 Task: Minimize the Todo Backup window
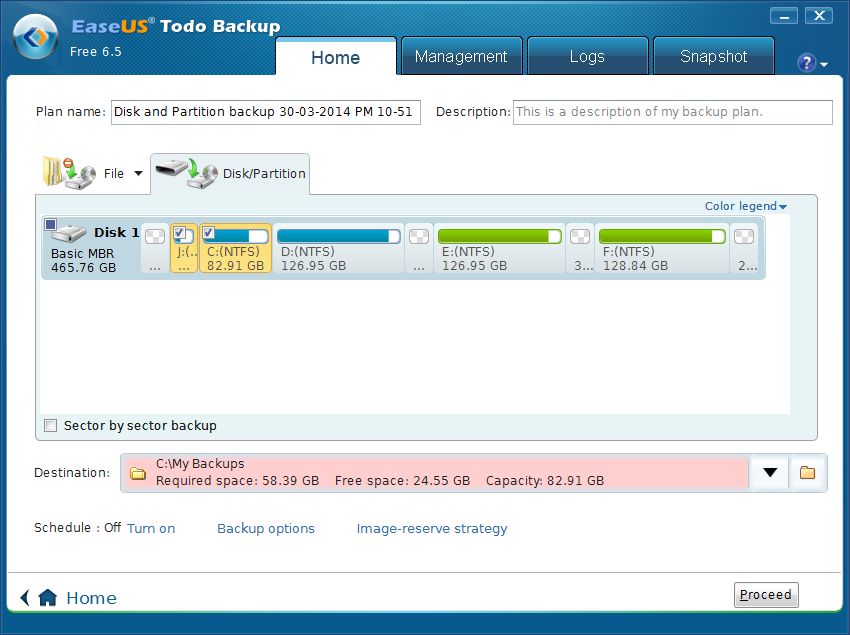point(784,16)
